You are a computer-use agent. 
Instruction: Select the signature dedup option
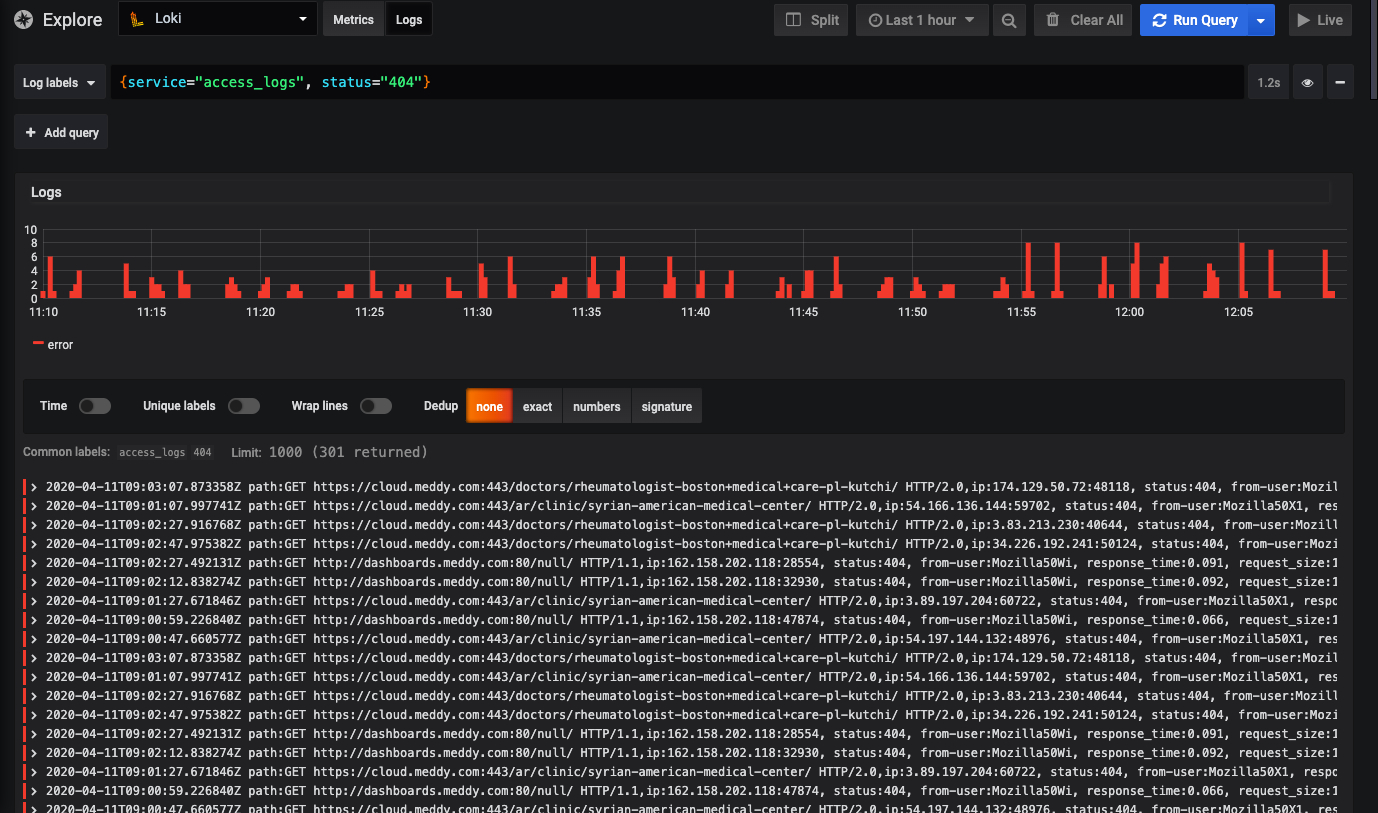666,407
